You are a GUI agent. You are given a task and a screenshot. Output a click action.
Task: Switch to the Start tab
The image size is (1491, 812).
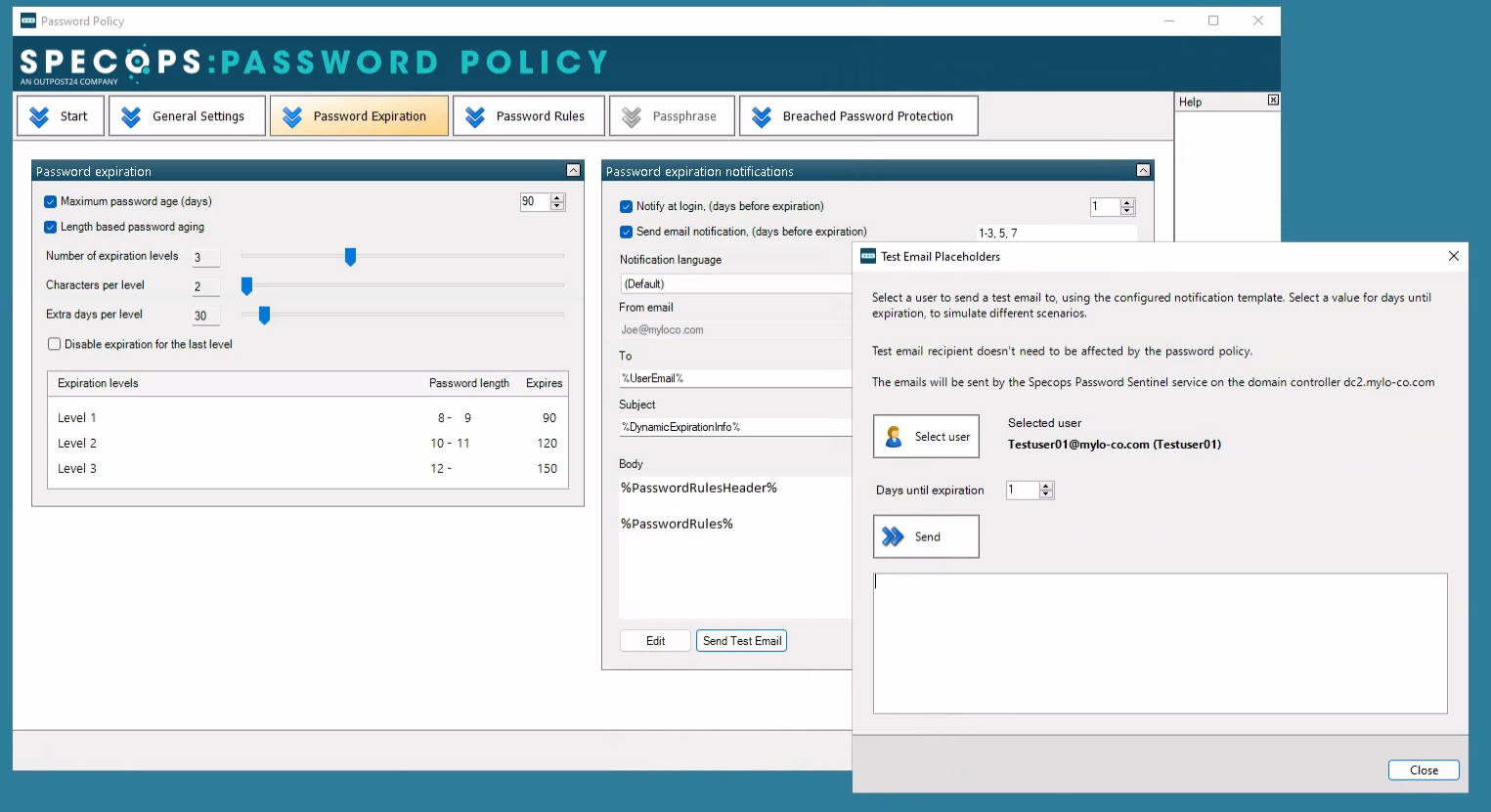point(60,116)
